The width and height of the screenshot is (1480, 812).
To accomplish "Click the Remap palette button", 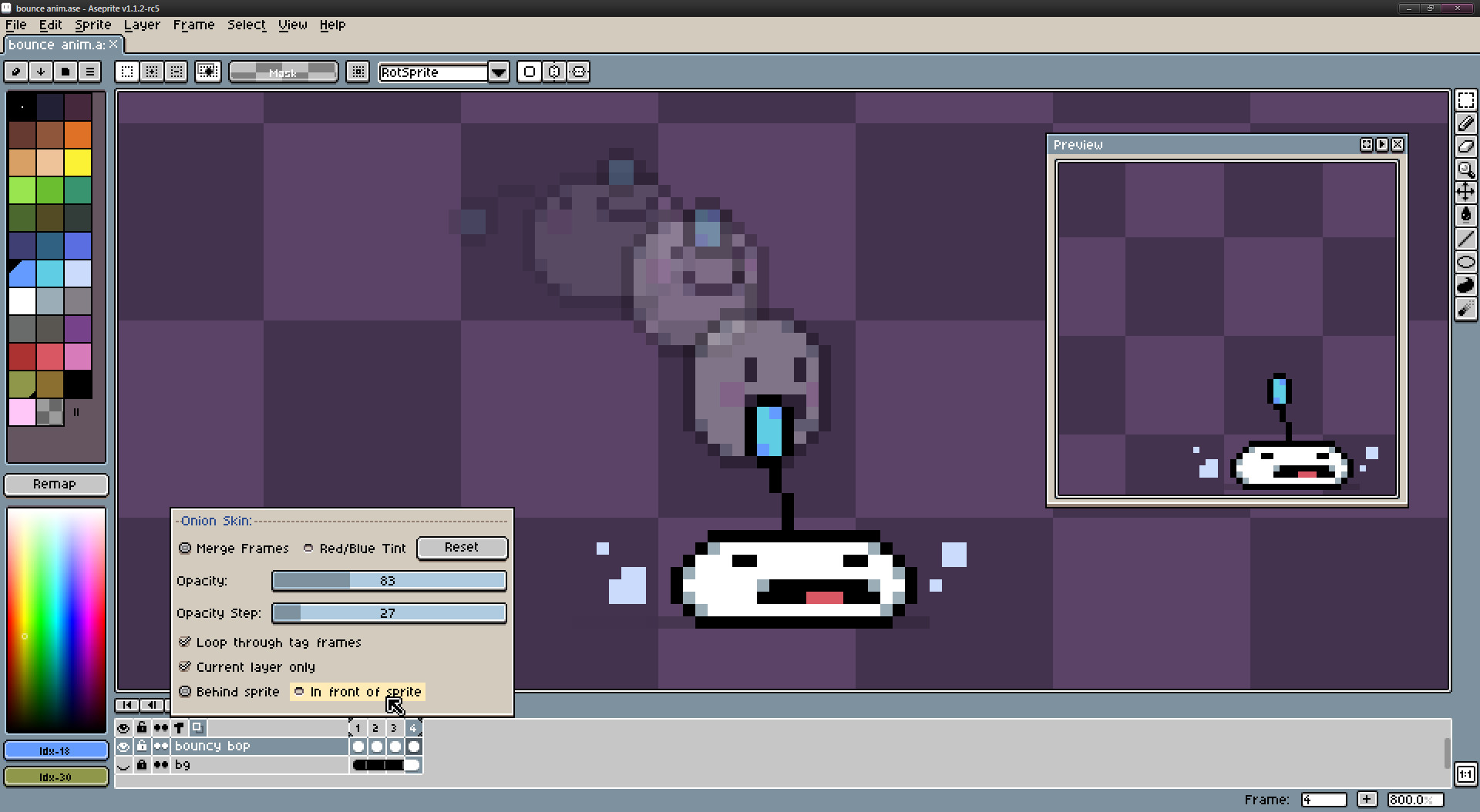I will pyautogui.click(x=55, y=484).
